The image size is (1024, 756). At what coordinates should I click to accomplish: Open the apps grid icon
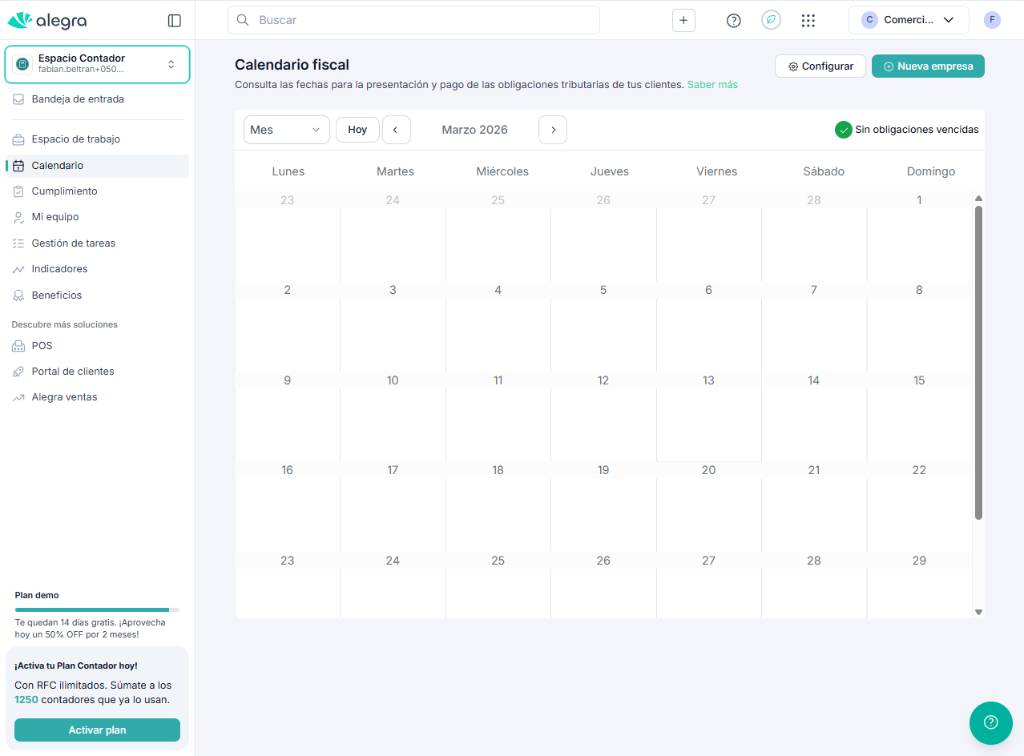click(x=808, y=20)
